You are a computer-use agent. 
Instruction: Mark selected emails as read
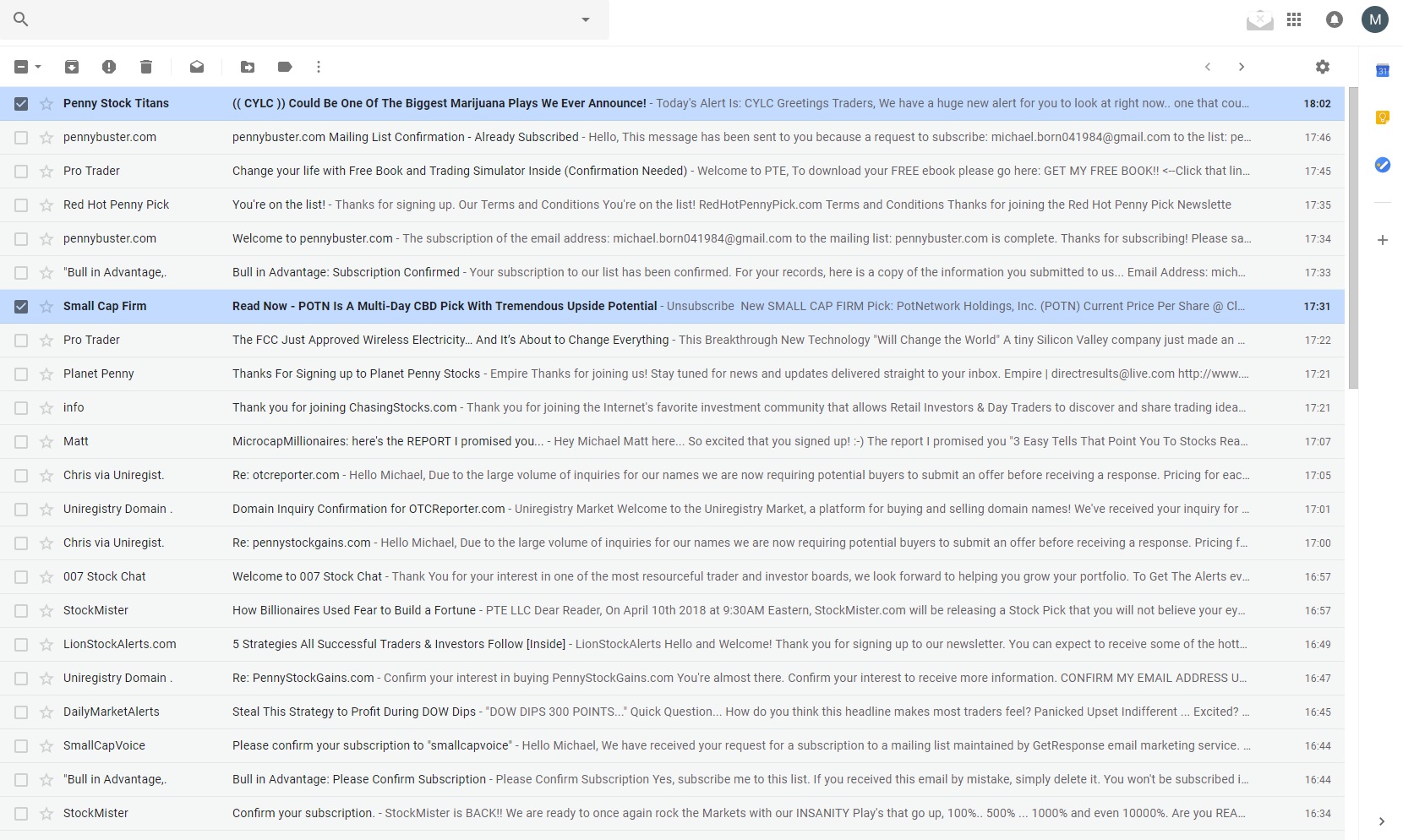[197, 67]
